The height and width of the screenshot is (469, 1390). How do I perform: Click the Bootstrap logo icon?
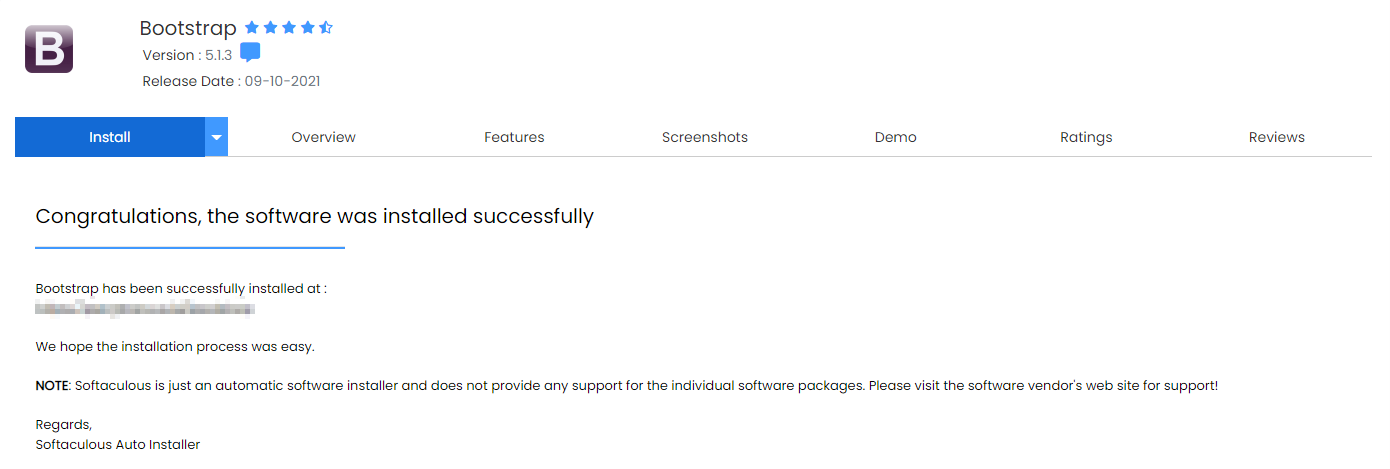(x=49, y=49)
